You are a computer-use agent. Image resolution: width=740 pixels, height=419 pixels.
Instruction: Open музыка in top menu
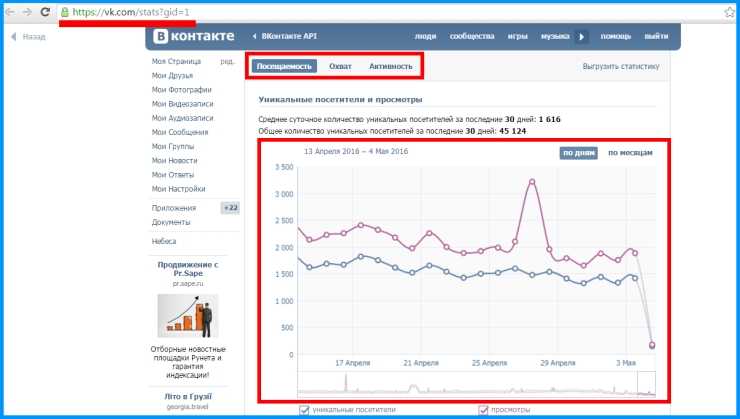pos(555,36)
